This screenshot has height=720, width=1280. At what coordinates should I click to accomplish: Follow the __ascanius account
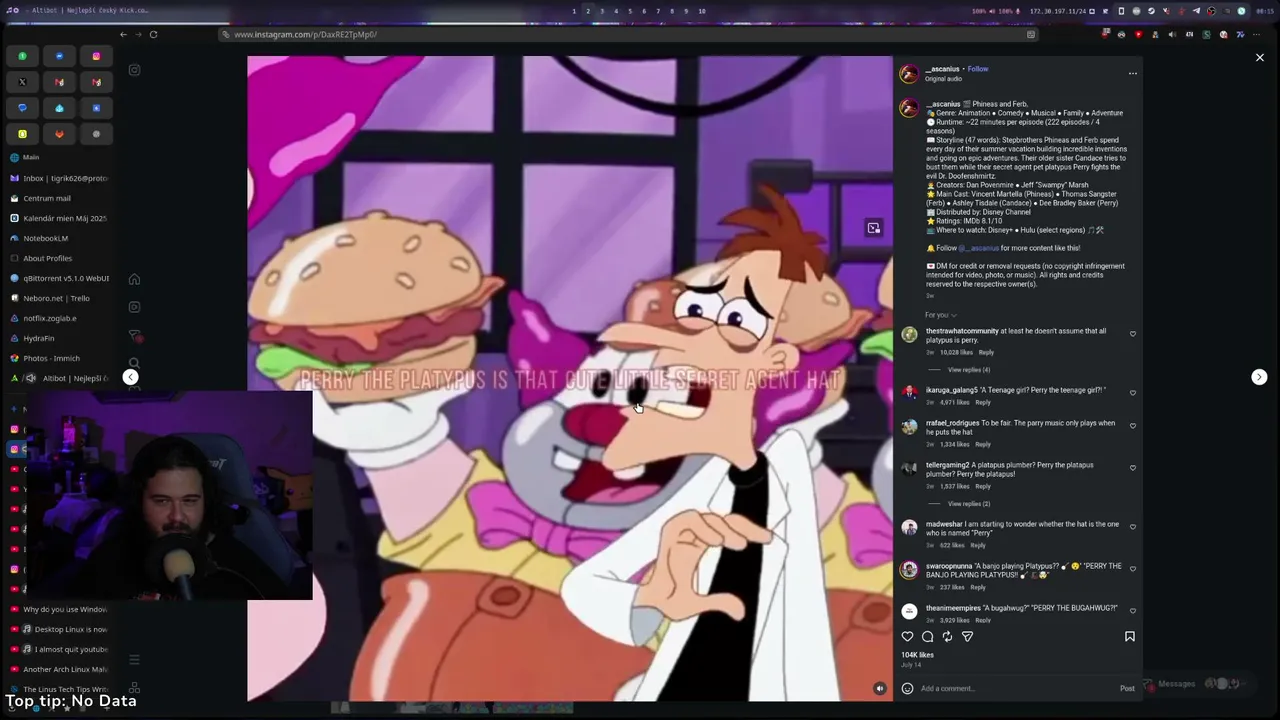click(978, 69)
